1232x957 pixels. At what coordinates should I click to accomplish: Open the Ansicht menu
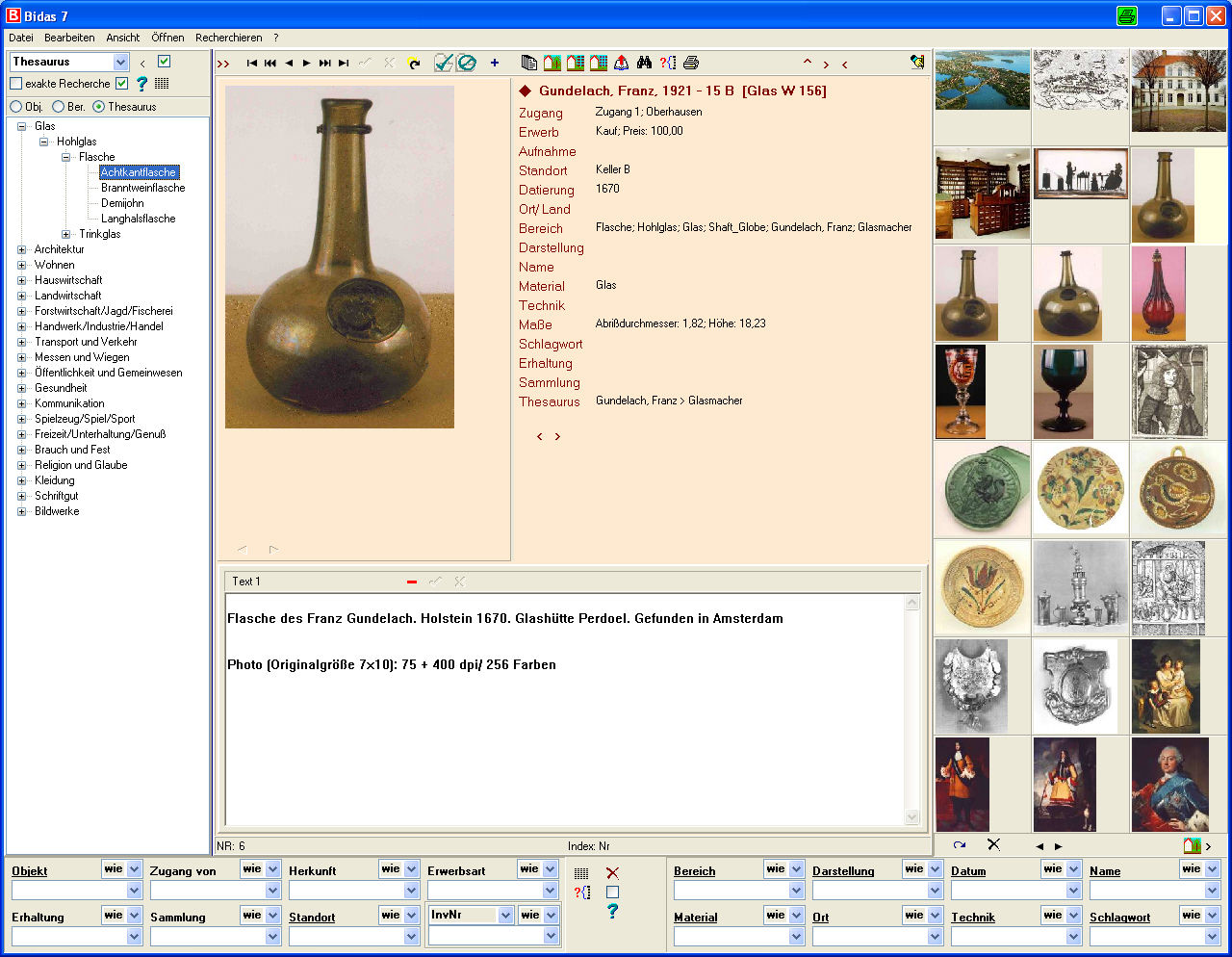tap(123, 38)
